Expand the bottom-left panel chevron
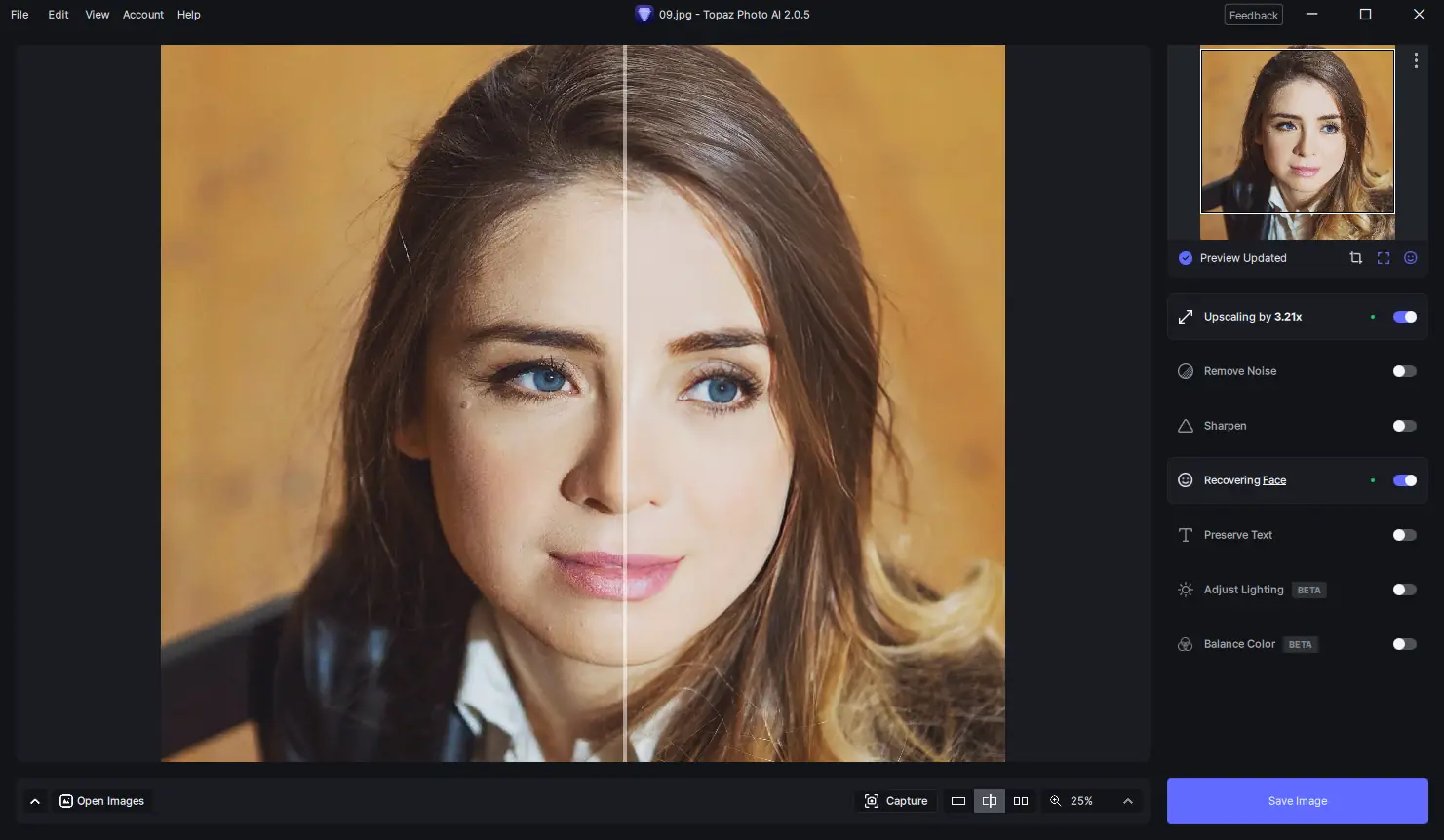 (x=35, y=800)
